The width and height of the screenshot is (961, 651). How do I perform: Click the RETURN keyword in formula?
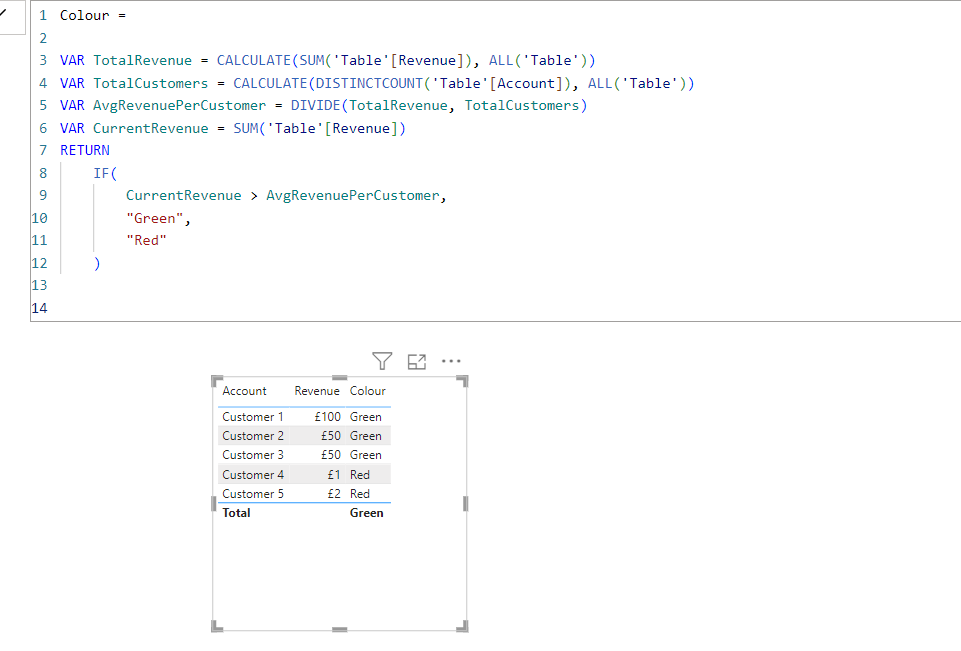85,150
